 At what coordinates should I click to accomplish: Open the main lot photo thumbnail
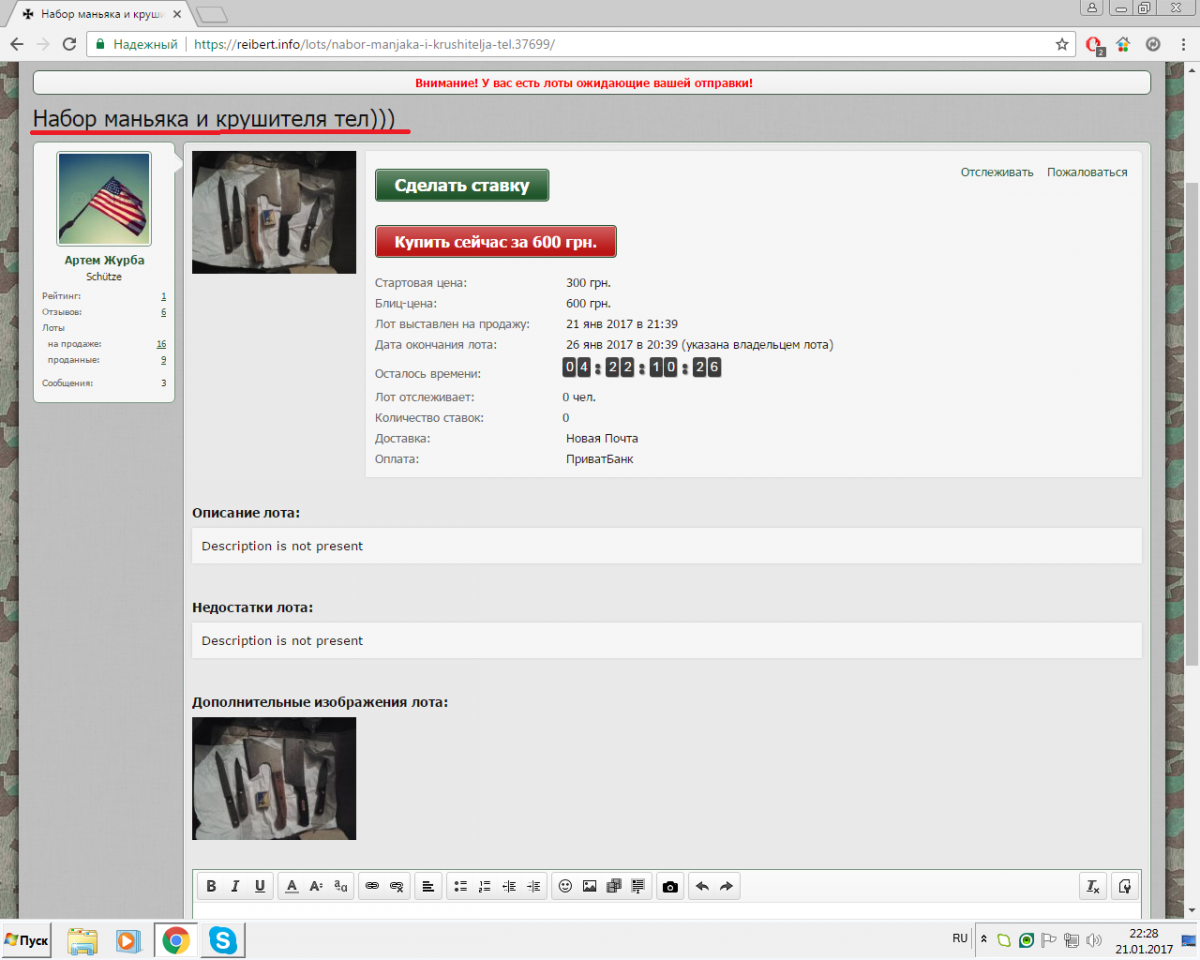tap(274, 212)
